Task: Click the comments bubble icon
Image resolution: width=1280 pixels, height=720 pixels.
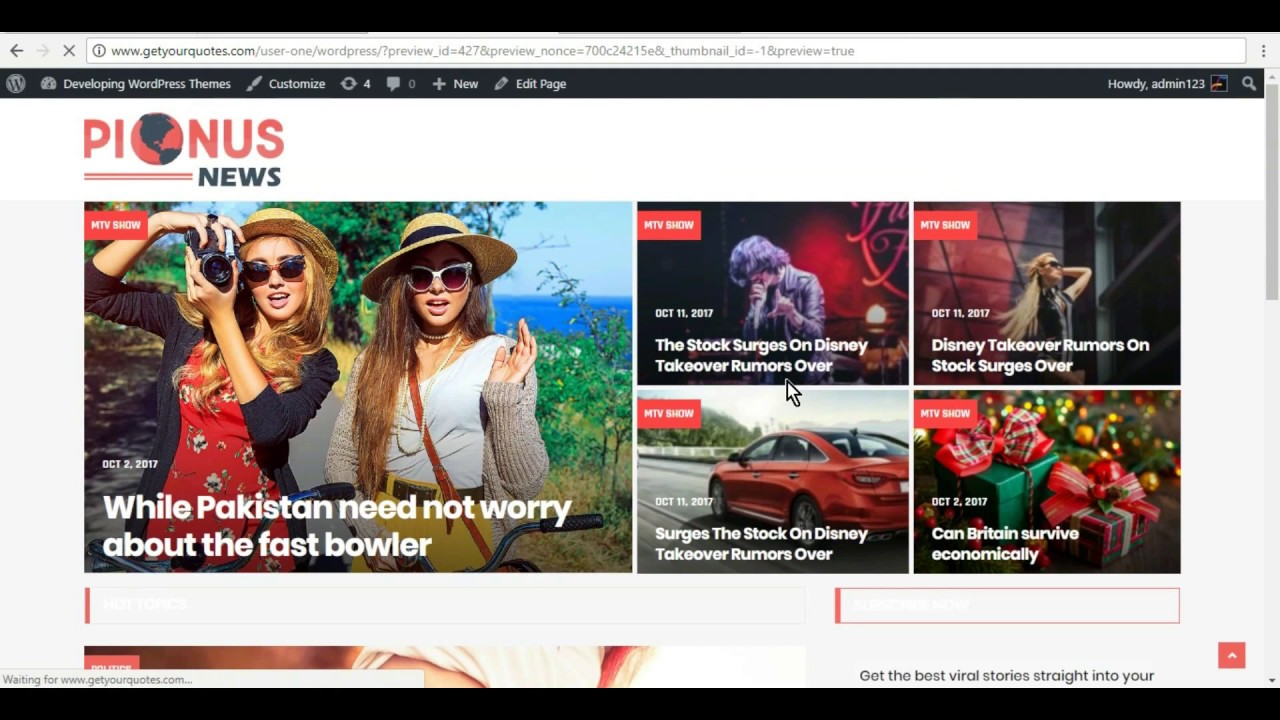Action: point(393,84)
